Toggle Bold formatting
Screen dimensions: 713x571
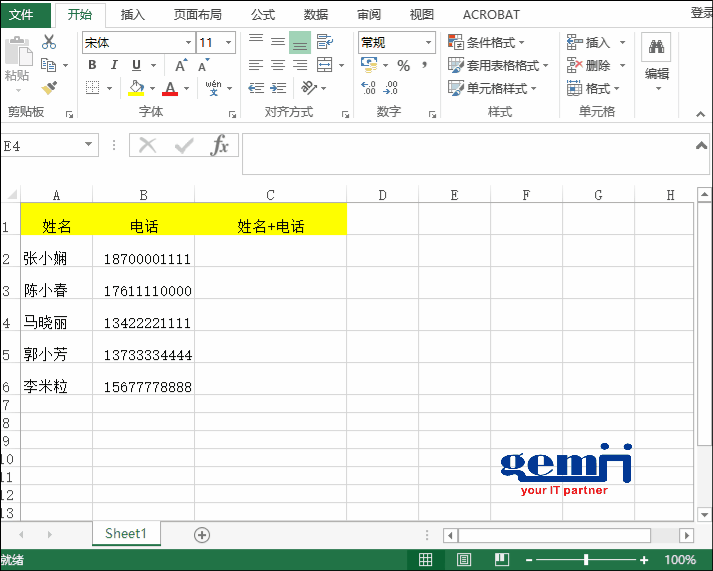pos(92,65)
